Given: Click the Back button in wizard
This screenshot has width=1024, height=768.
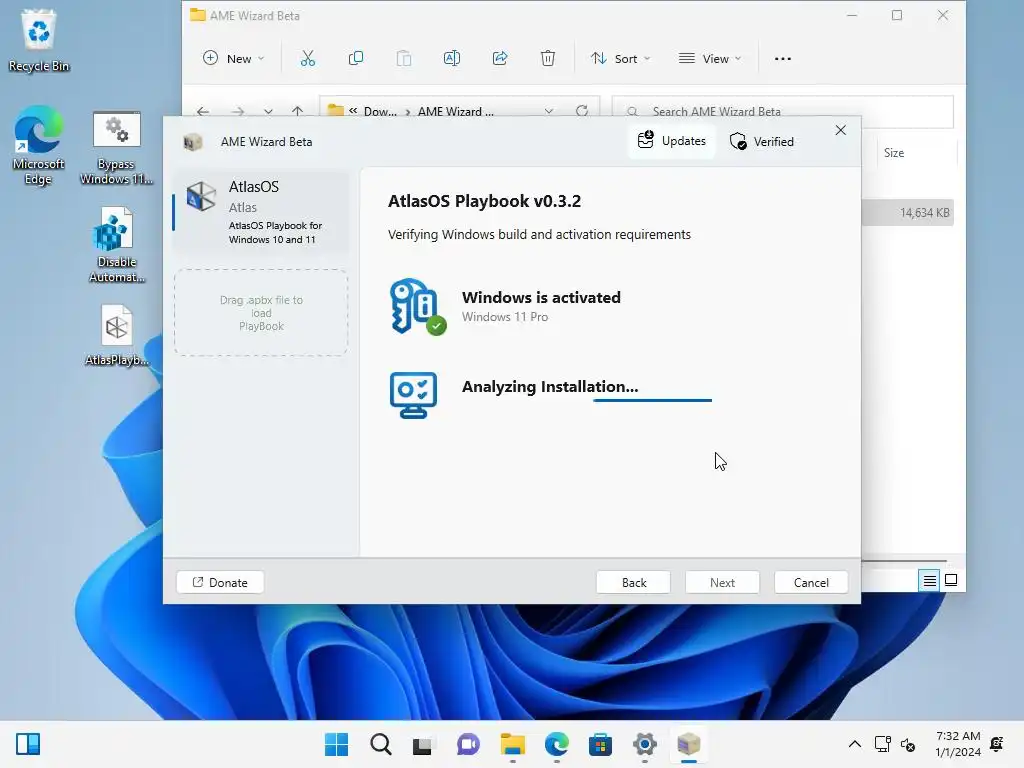Looking at the screenshot, I should (x=633, y=583).
